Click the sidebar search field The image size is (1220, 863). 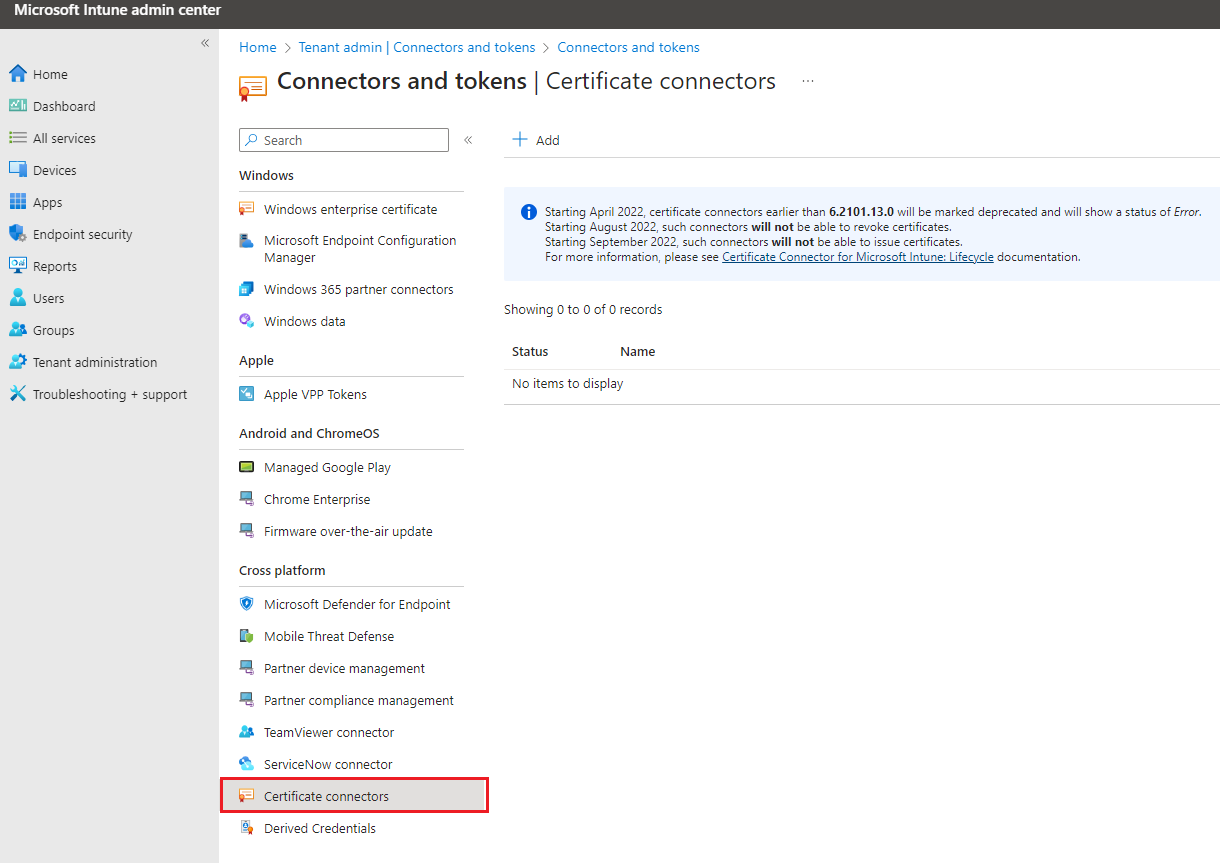pyautogui.click(x=343, y=140)
